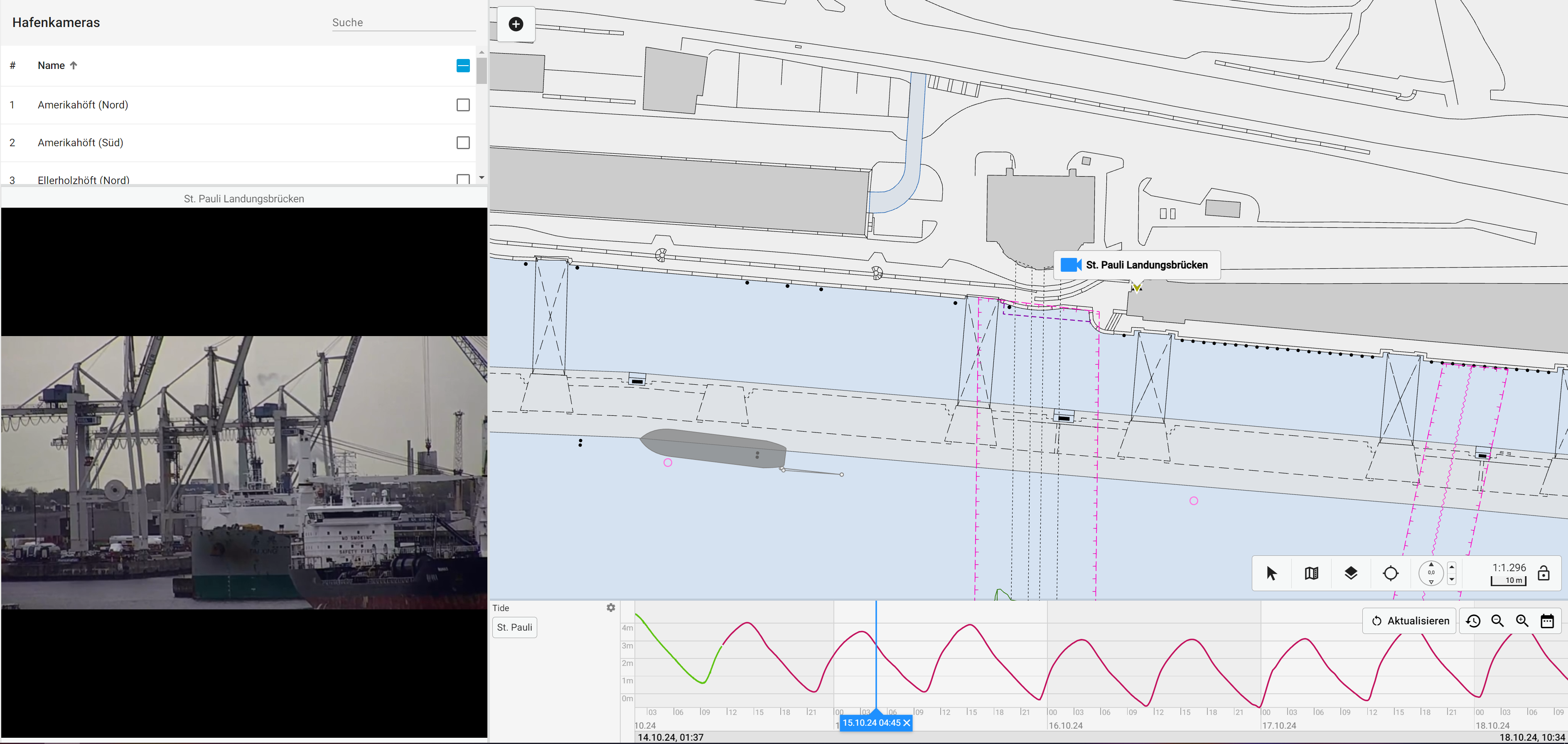Select the pointer arrow map tool
The height and width of the screenshot is (744, 1568).
tap(1272, 573)
